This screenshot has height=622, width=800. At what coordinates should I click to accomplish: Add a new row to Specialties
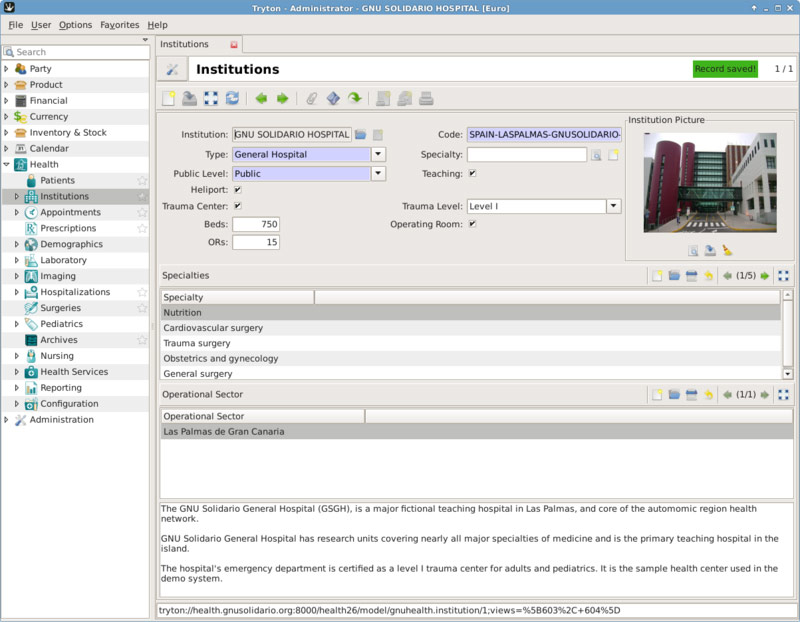[x=657, y=275]
